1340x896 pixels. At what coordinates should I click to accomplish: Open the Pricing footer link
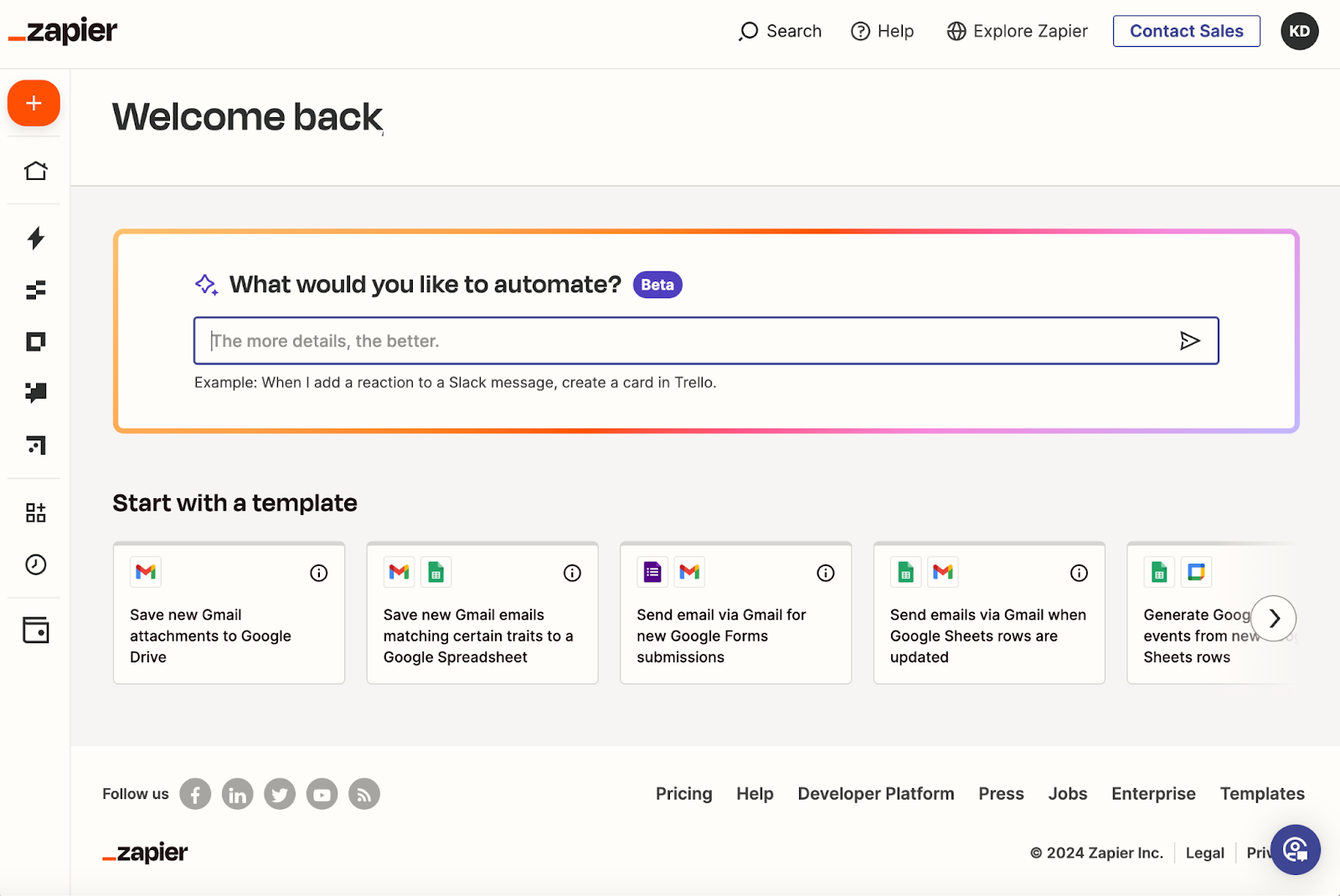683,794
